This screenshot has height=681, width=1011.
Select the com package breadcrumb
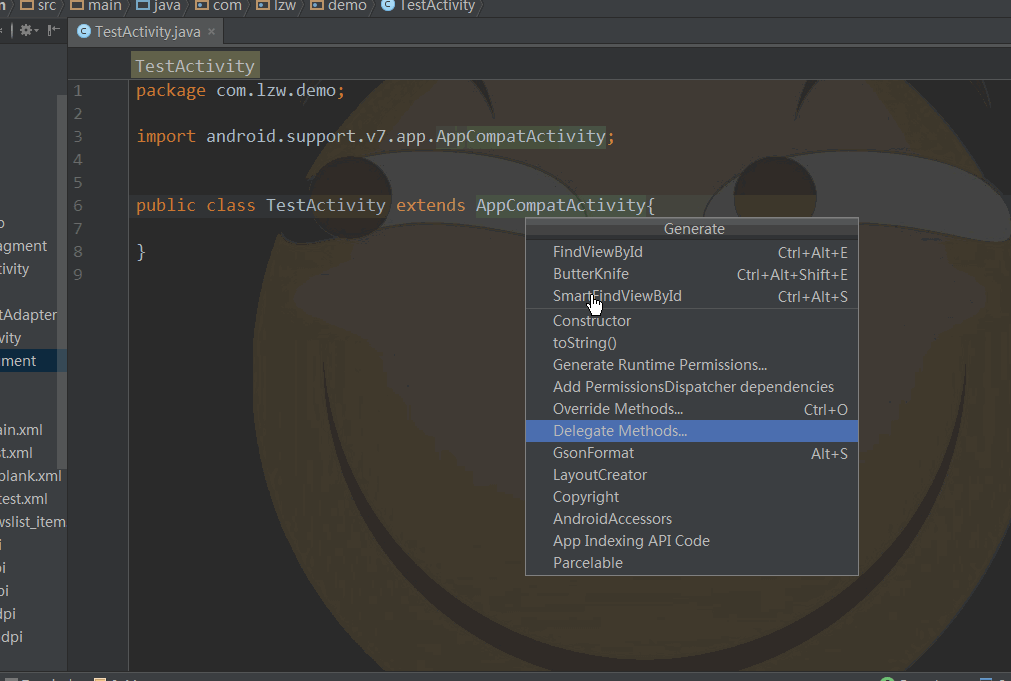click(x=219, y=6)
